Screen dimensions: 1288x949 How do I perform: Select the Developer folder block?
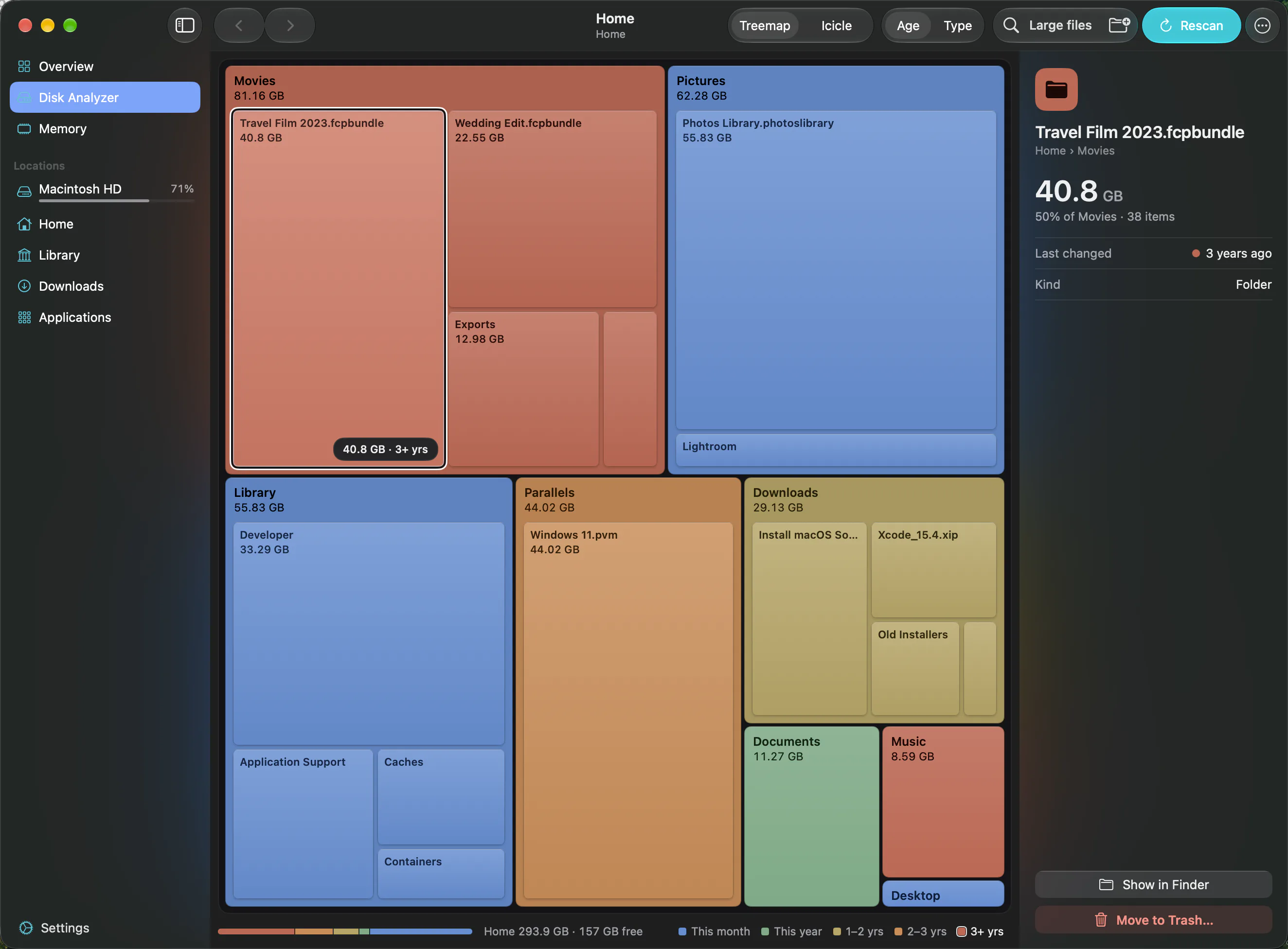click(368, 633)
